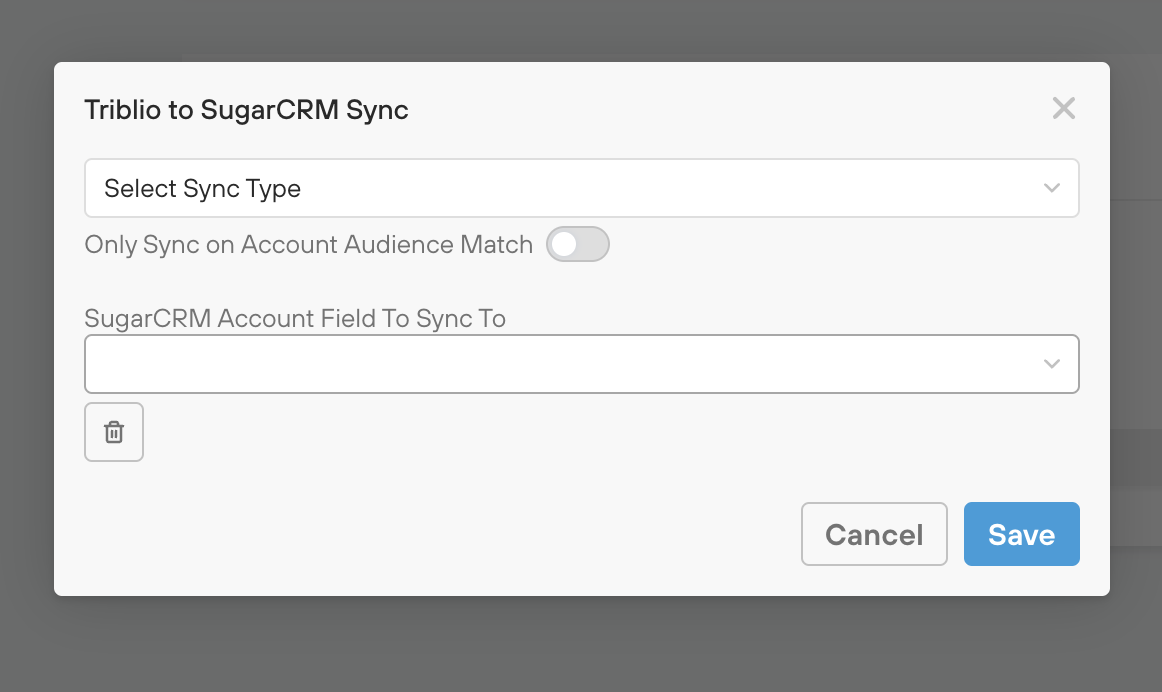Remove the sync field row via trash button
Screen dimensions: 1162x692
(x=114, y=432)
